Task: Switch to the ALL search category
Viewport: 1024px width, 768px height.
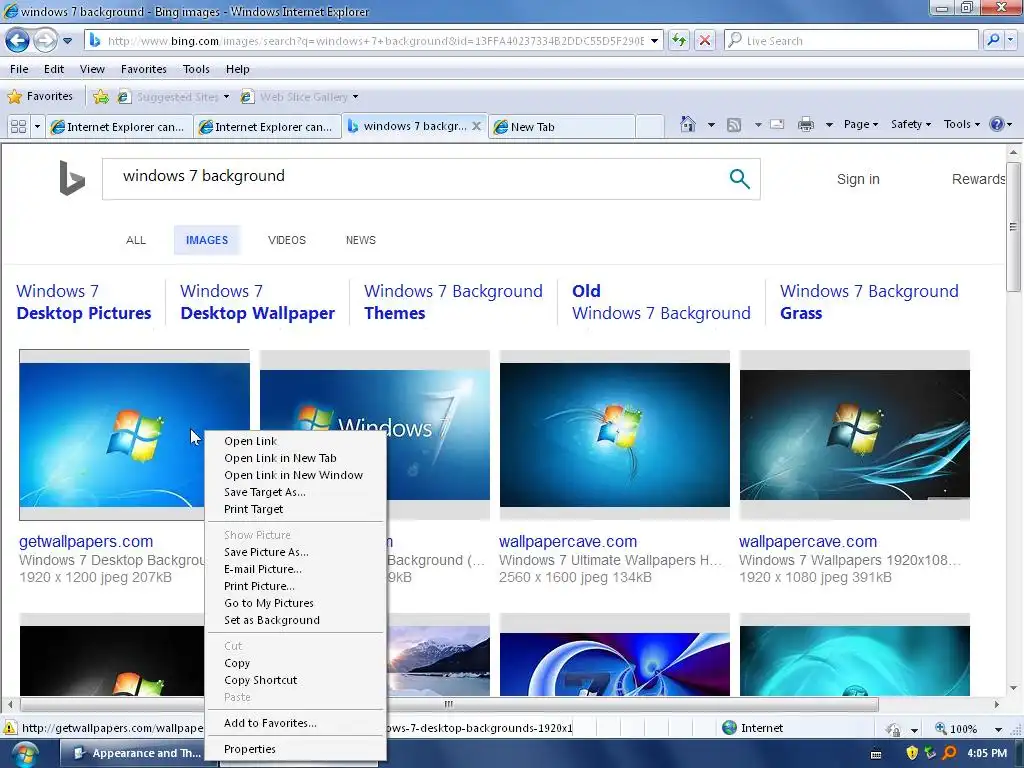Action: pos(136,240)
